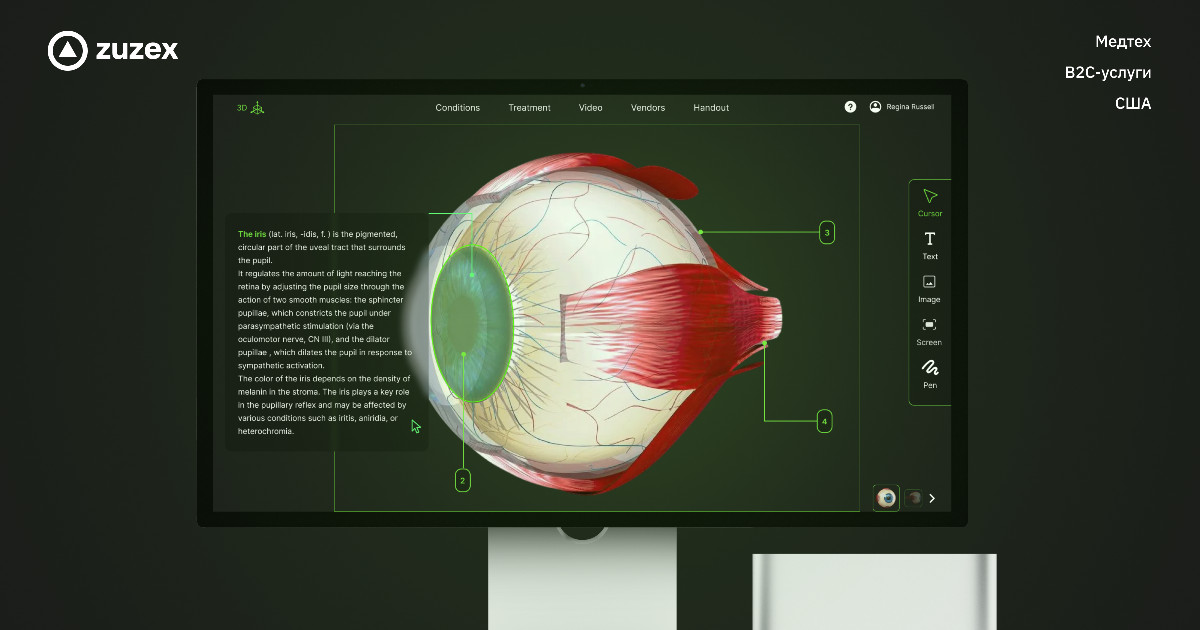Open help via question mark icon
Viewport: 1200px width, 630px height.
click(x=850, y=107)
